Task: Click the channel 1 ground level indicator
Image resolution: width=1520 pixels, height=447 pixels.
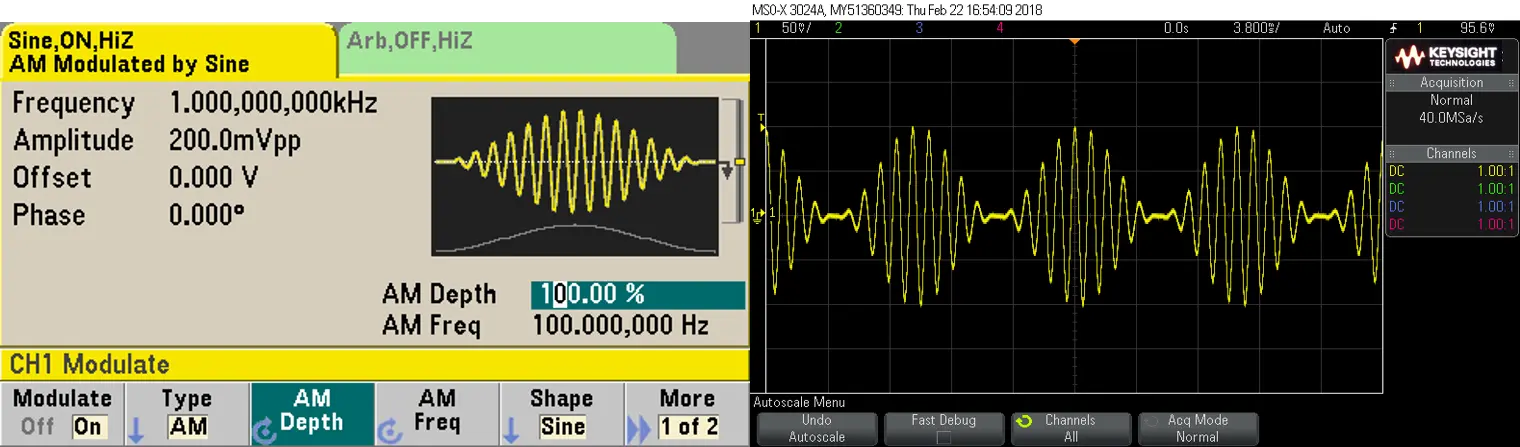Action: 758,214
